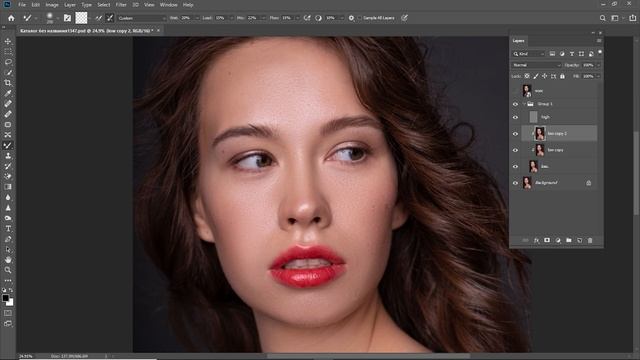Toggle clean brush after each stroke
Viewport: 640px width, 360px height.
pyautogui.click(x=110, y=18)
